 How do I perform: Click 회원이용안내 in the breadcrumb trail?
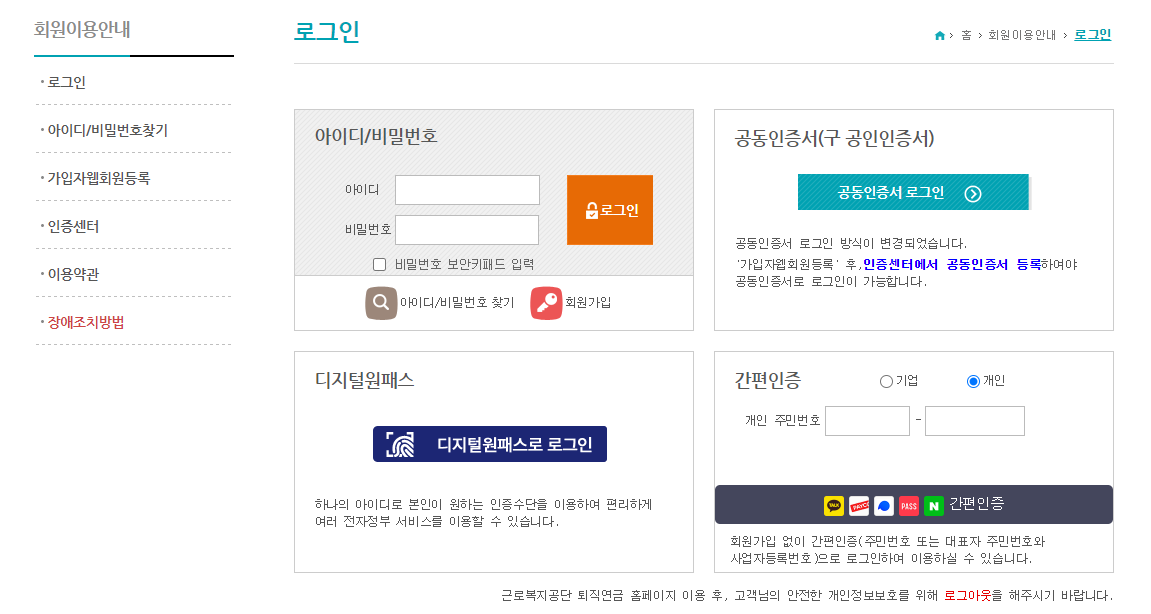pos(1022,33)
